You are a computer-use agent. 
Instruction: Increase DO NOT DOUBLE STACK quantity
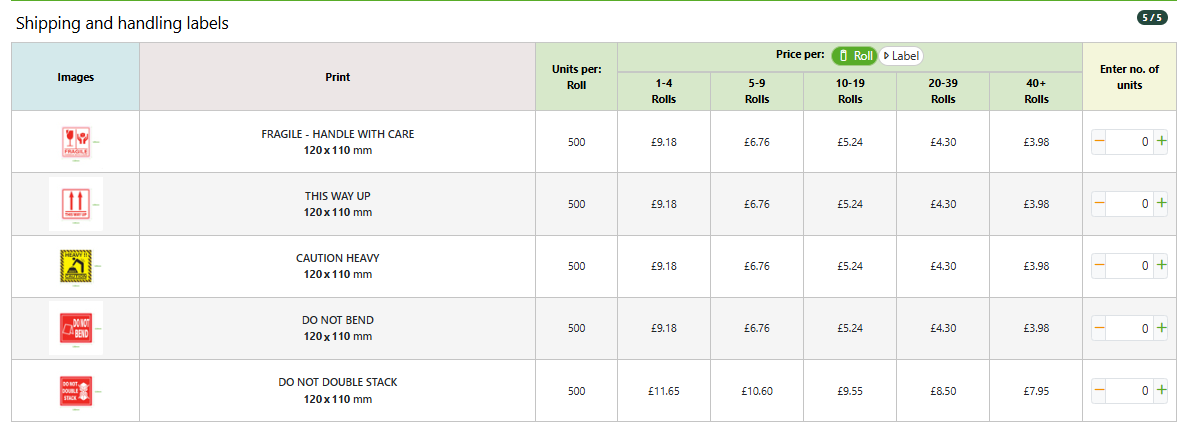point(1161,390)
